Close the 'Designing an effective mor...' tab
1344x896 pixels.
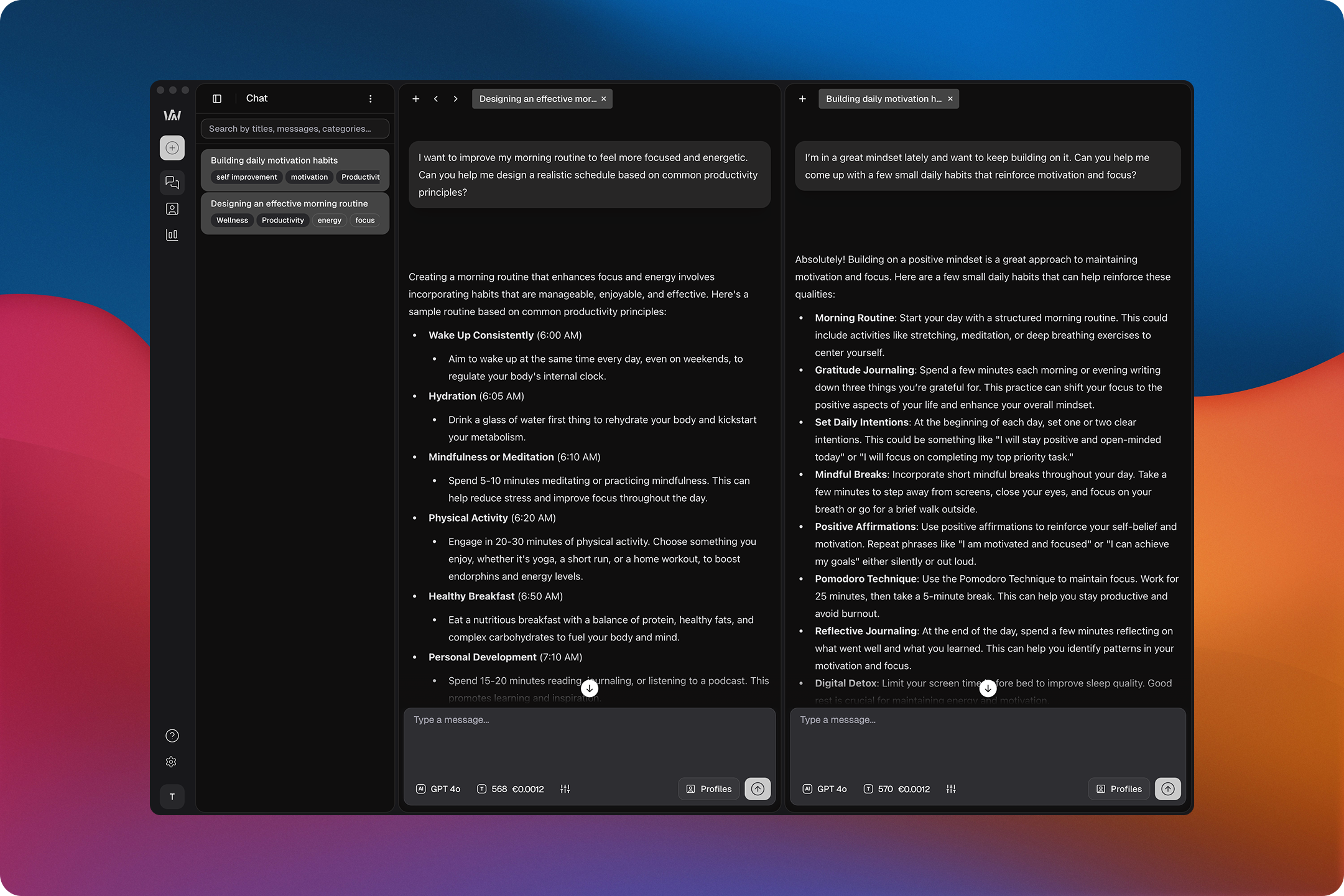point(603,99)
